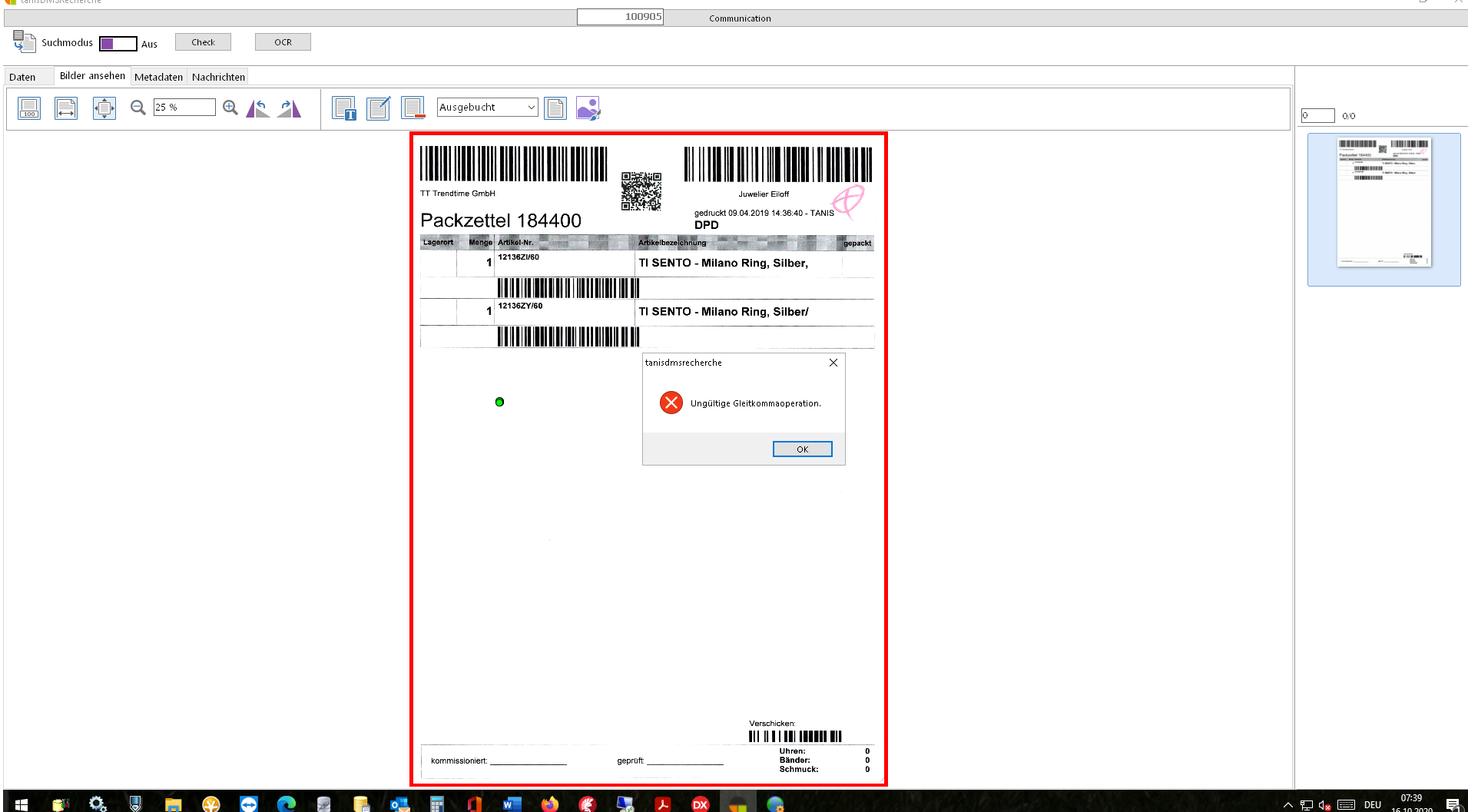Click the Juwelier Eiloff text
Screen dimensions: 1468x812
click(x=764, y=194)
